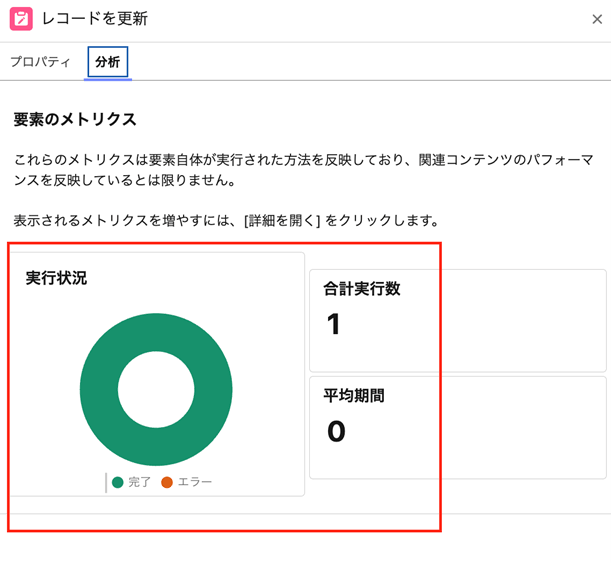
Task: Click the 実行状況 chart heading
Action: coord(56,278)
